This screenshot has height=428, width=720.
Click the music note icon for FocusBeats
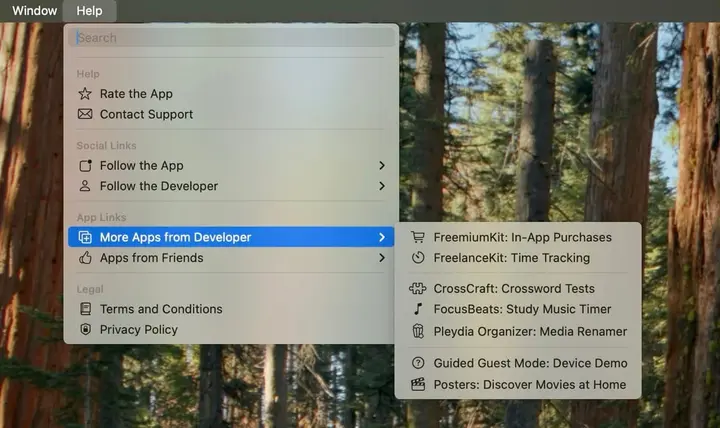[418, 309]
